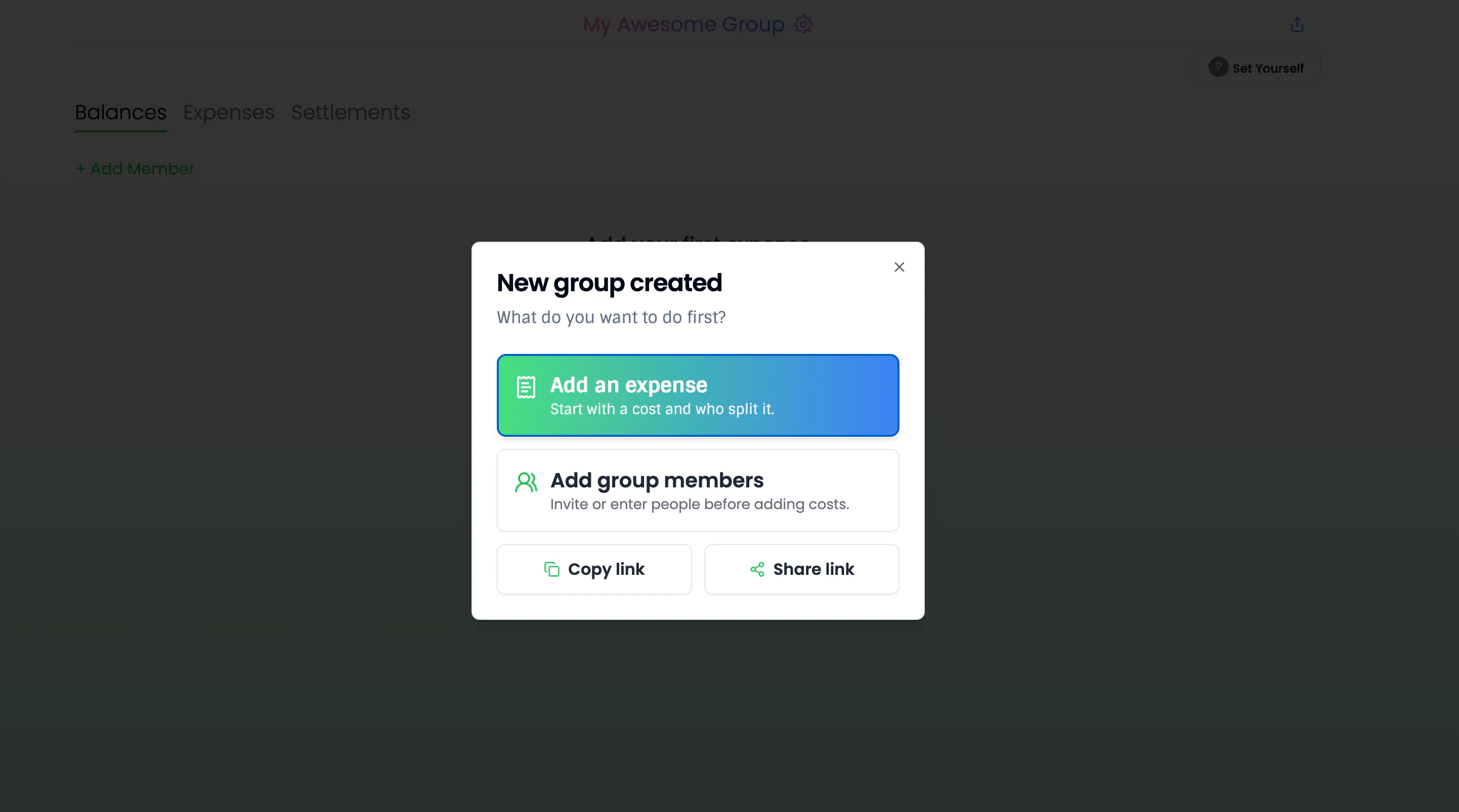The height and width of the screenshot is (812, 1459).
Task: Click the share/export icon at top right
Action: pyautogui.click(x=1297, y=24)
